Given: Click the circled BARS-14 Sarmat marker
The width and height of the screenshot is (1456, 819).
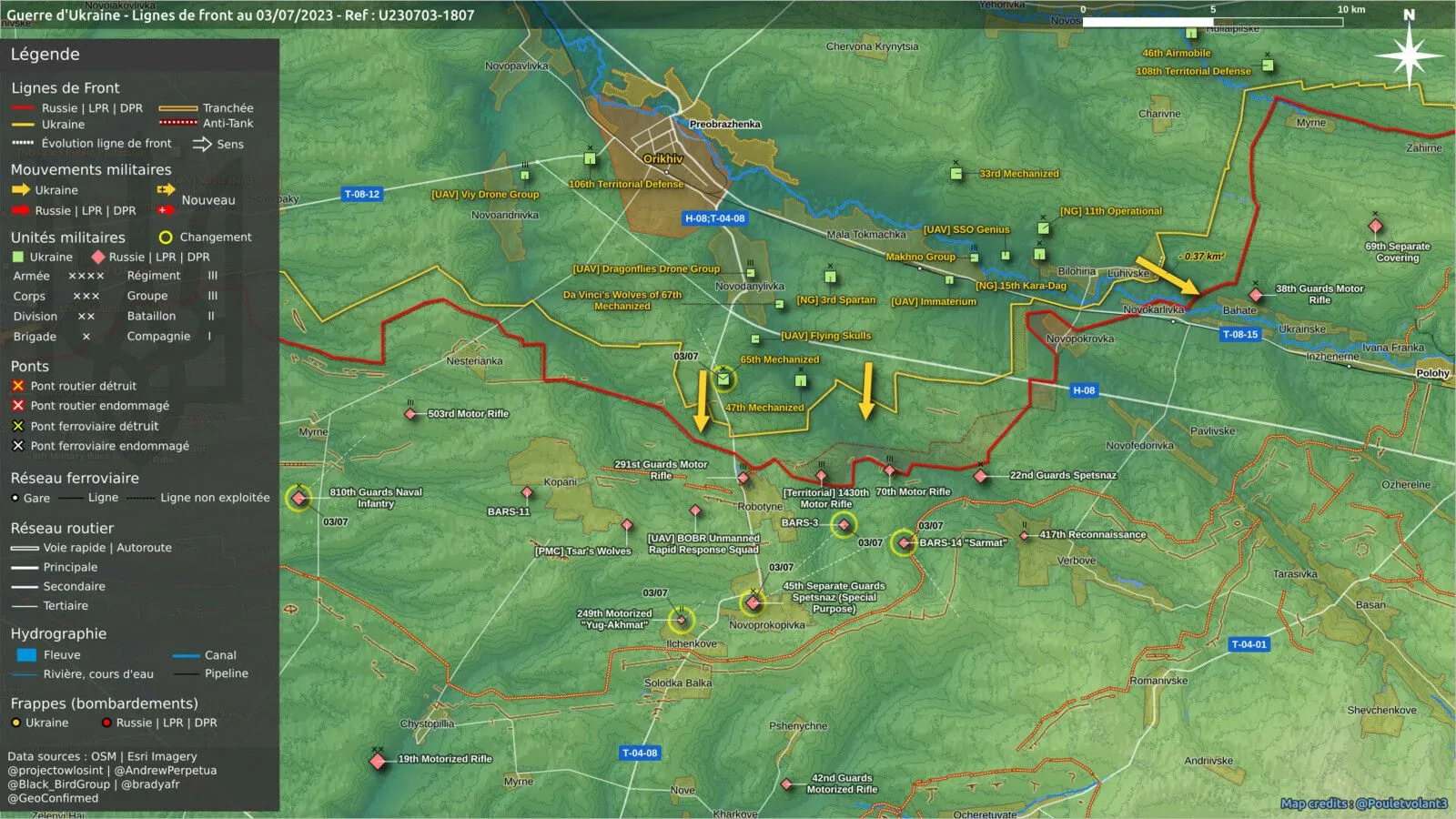Looking at the screenshot, I should pyautogui.click(x=904, y=543).
